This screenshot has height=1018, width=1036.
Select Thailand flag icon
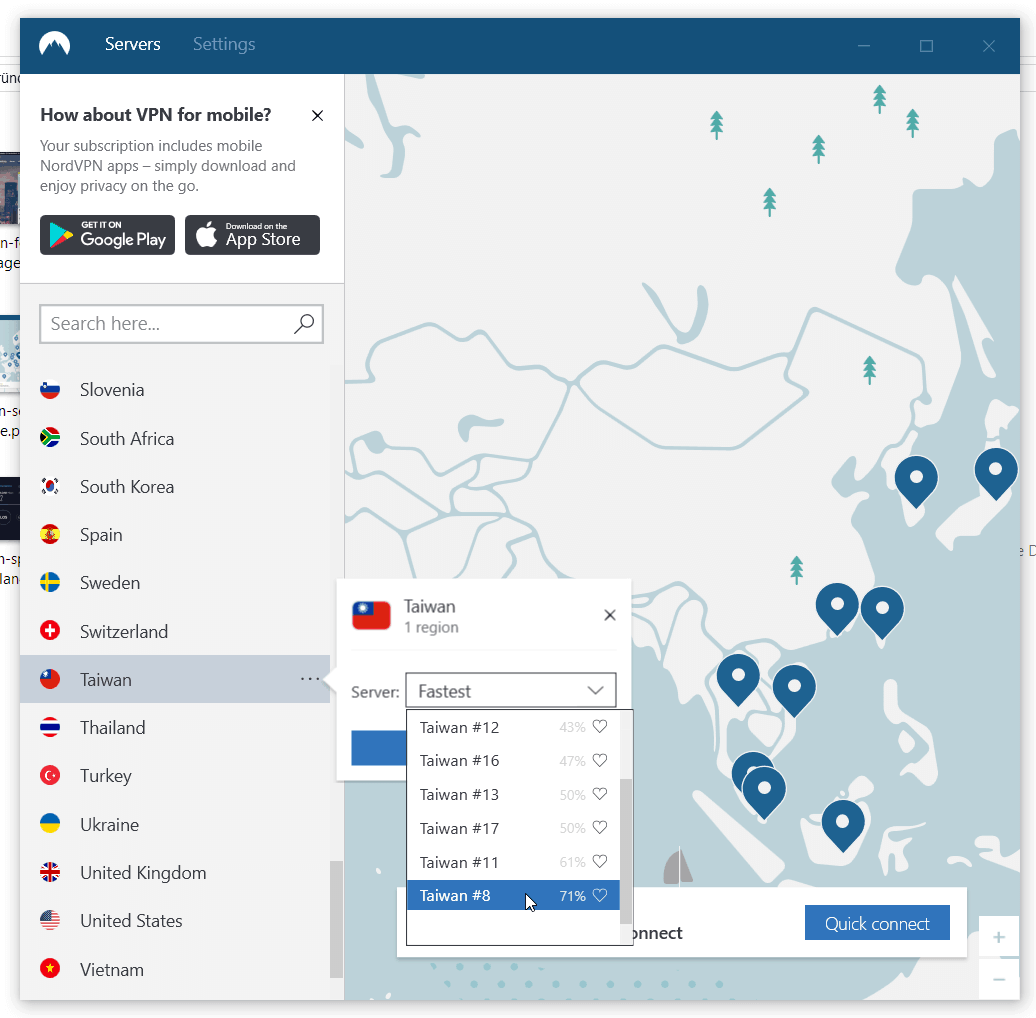pyautogui.click(x=50, y=727)
